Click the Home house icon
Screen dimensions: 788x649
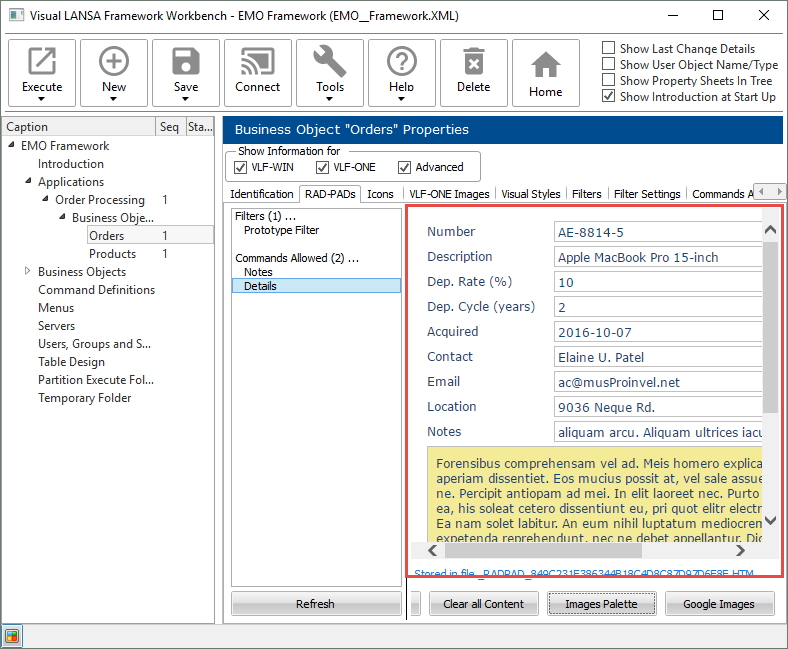[x=546, y=65]
